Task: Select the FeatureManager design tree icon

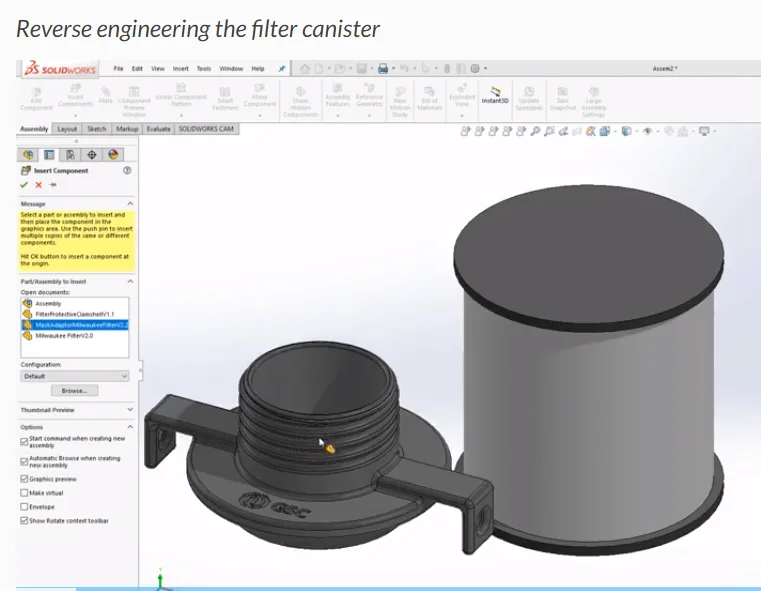Action: tap(28, 155)
